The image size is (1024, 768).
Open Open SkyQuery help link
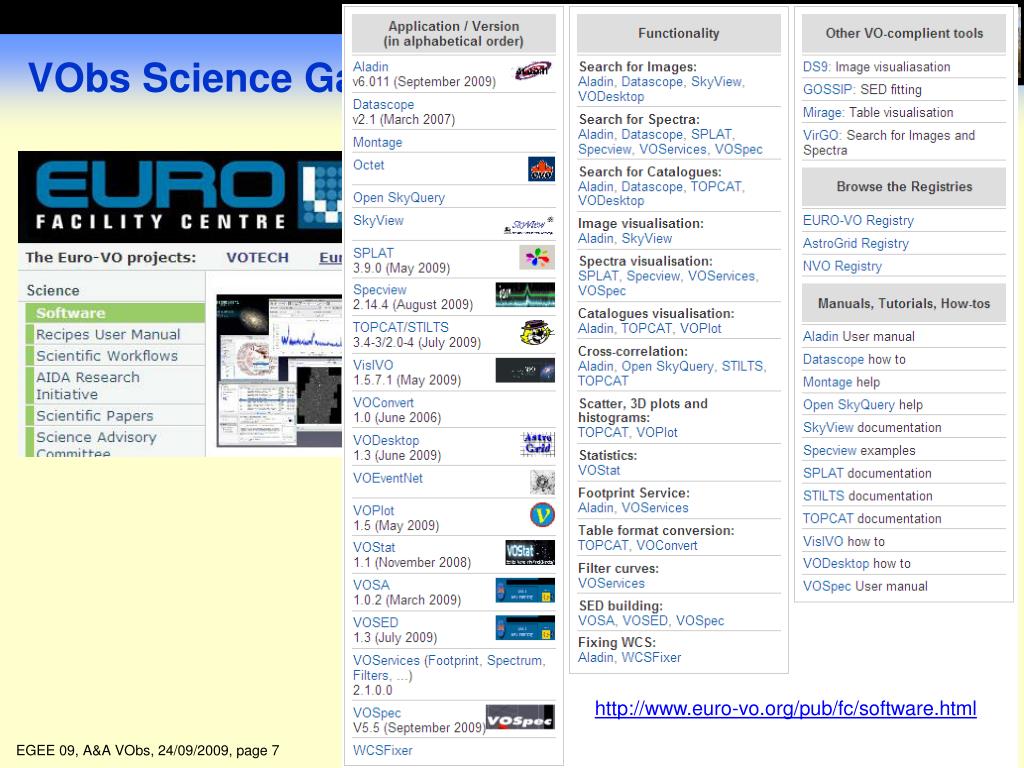pos(863,405)
